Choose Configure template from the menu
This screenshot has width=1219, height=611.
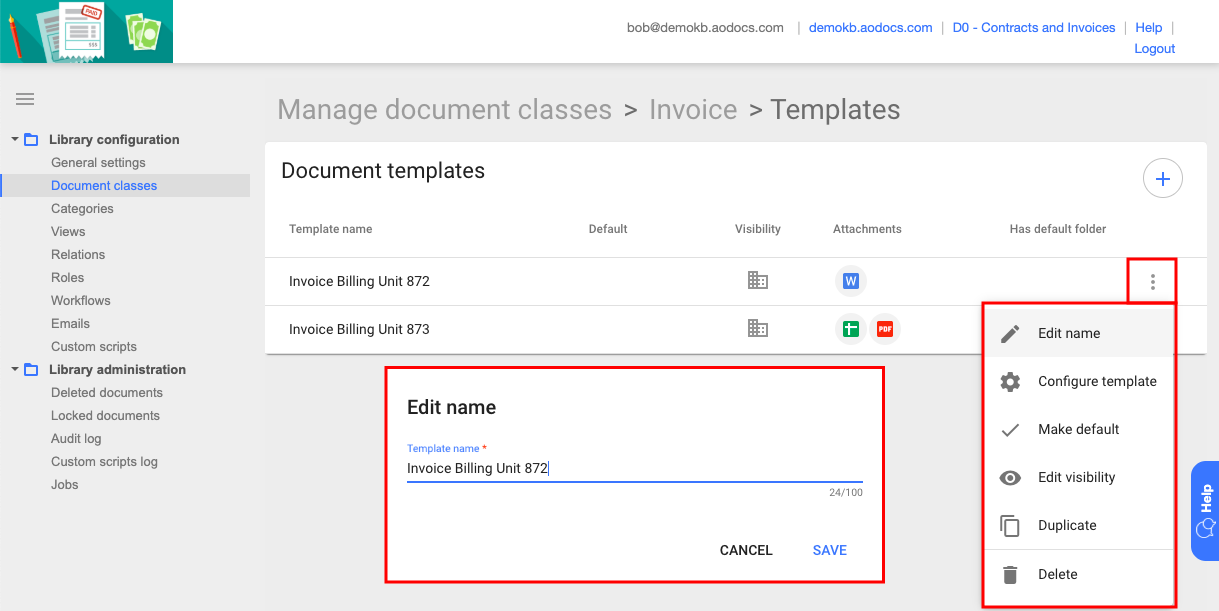click(1079, 381)
